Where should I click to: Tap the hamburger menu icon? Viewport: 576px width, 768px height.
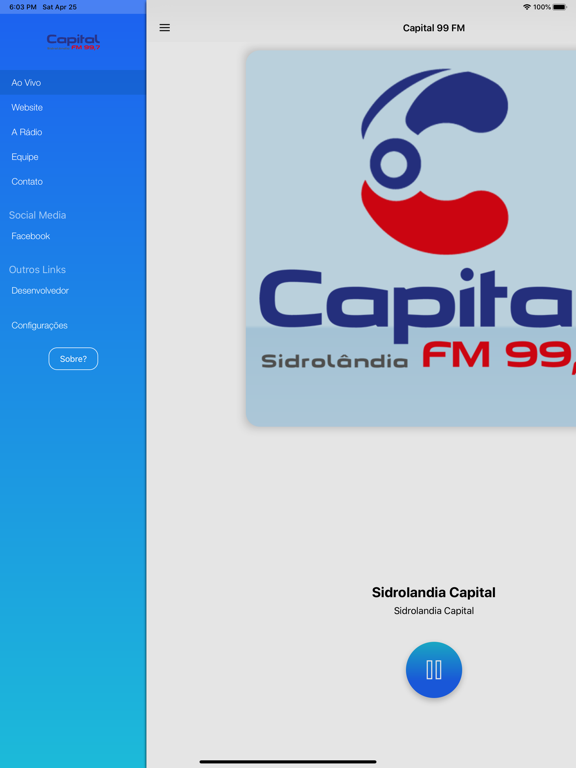165,28
